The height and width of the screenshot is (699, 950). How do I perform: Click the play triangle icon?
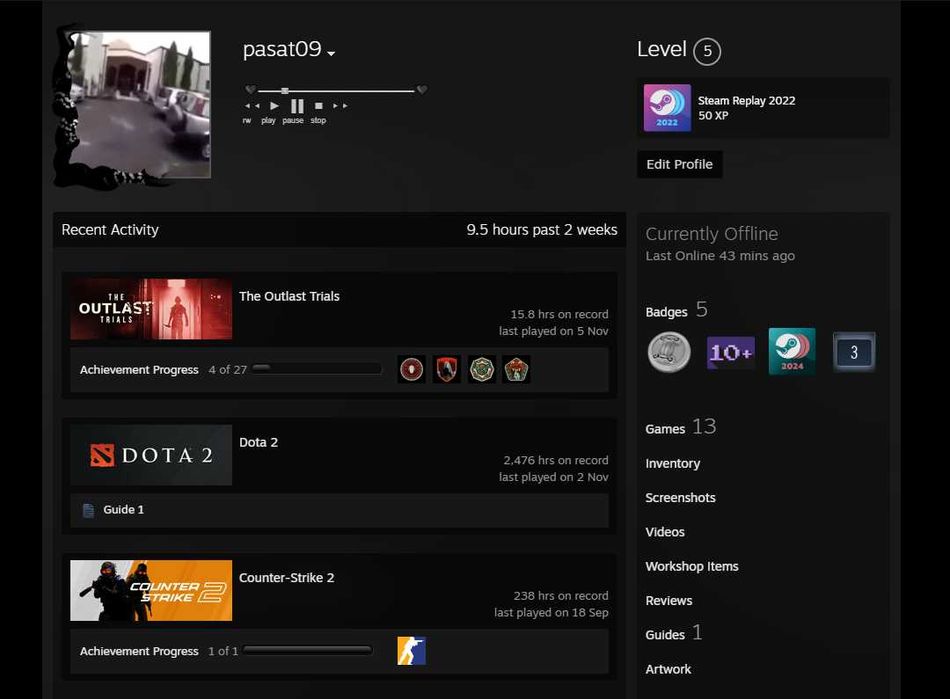pos(274,106)
